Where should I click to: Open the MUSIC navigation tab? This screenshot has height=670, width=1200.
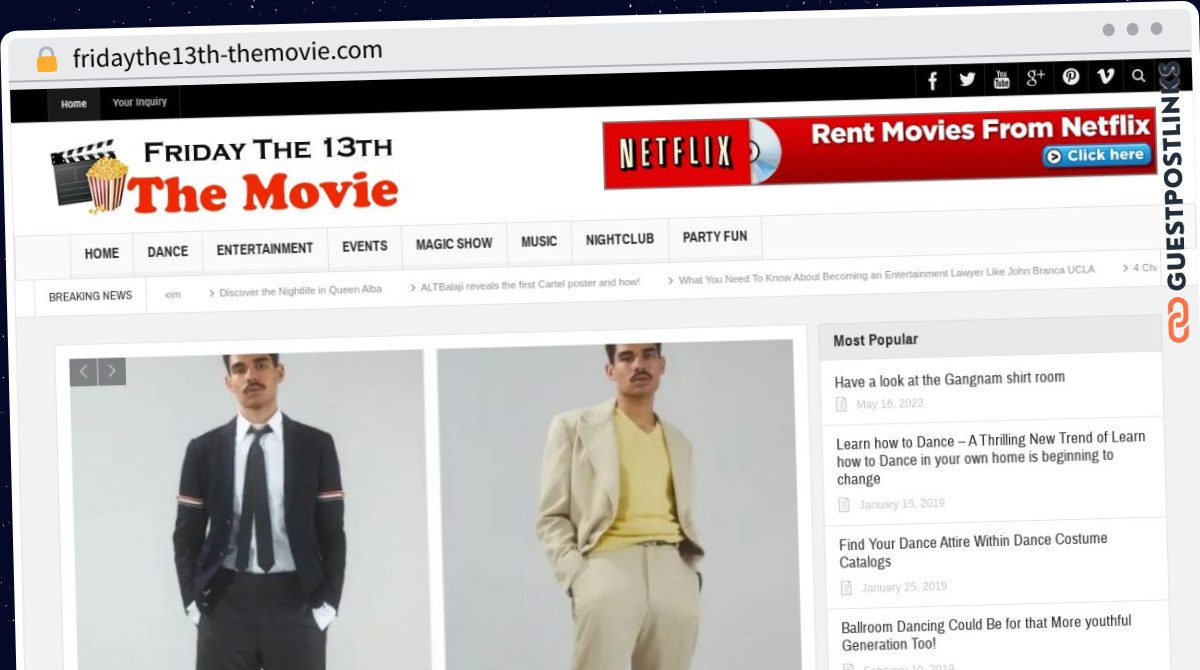coord(539,242)
